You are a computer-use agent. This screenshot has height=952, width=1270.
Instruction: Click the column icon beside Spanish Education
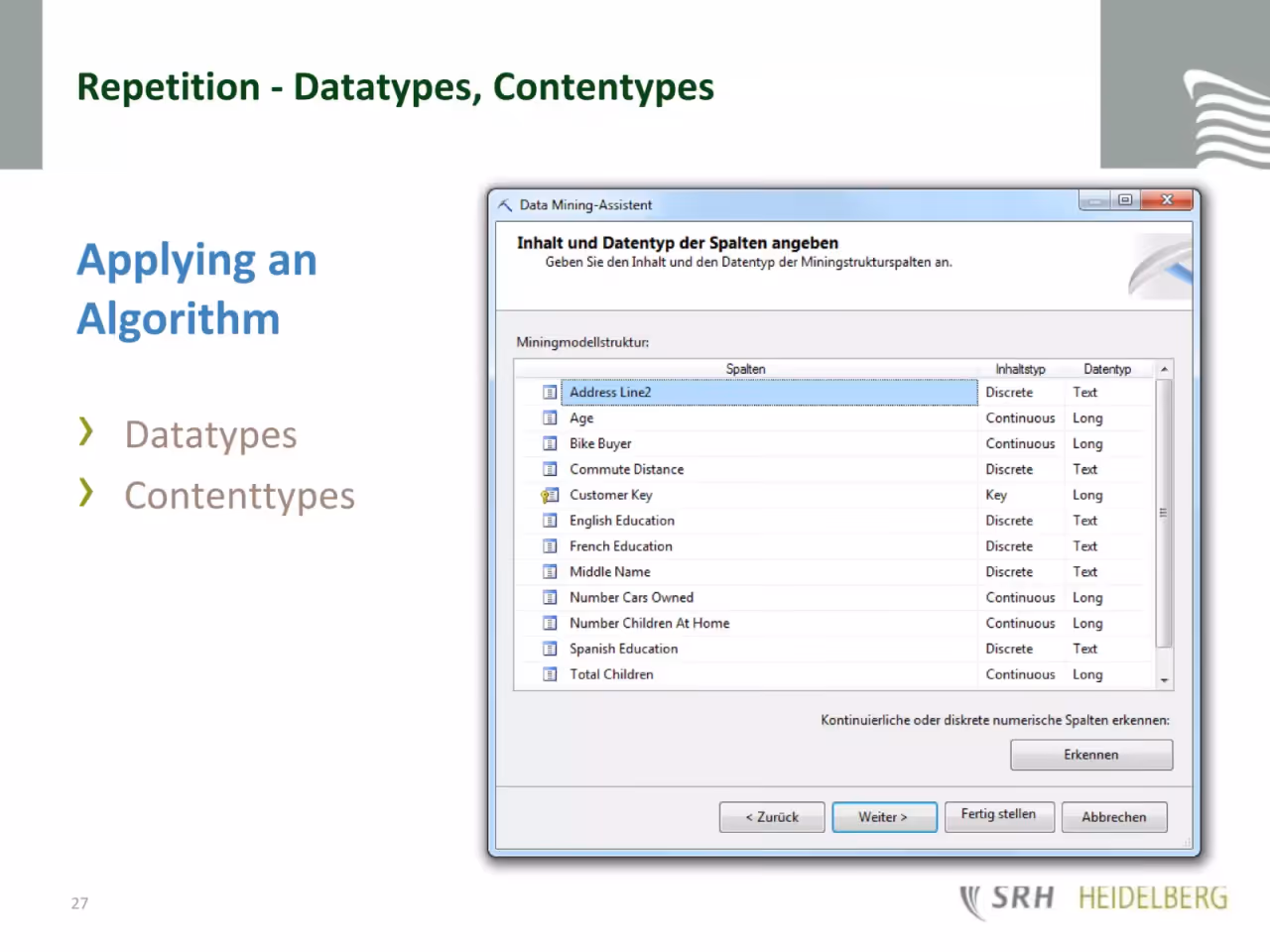coord(550,650)
